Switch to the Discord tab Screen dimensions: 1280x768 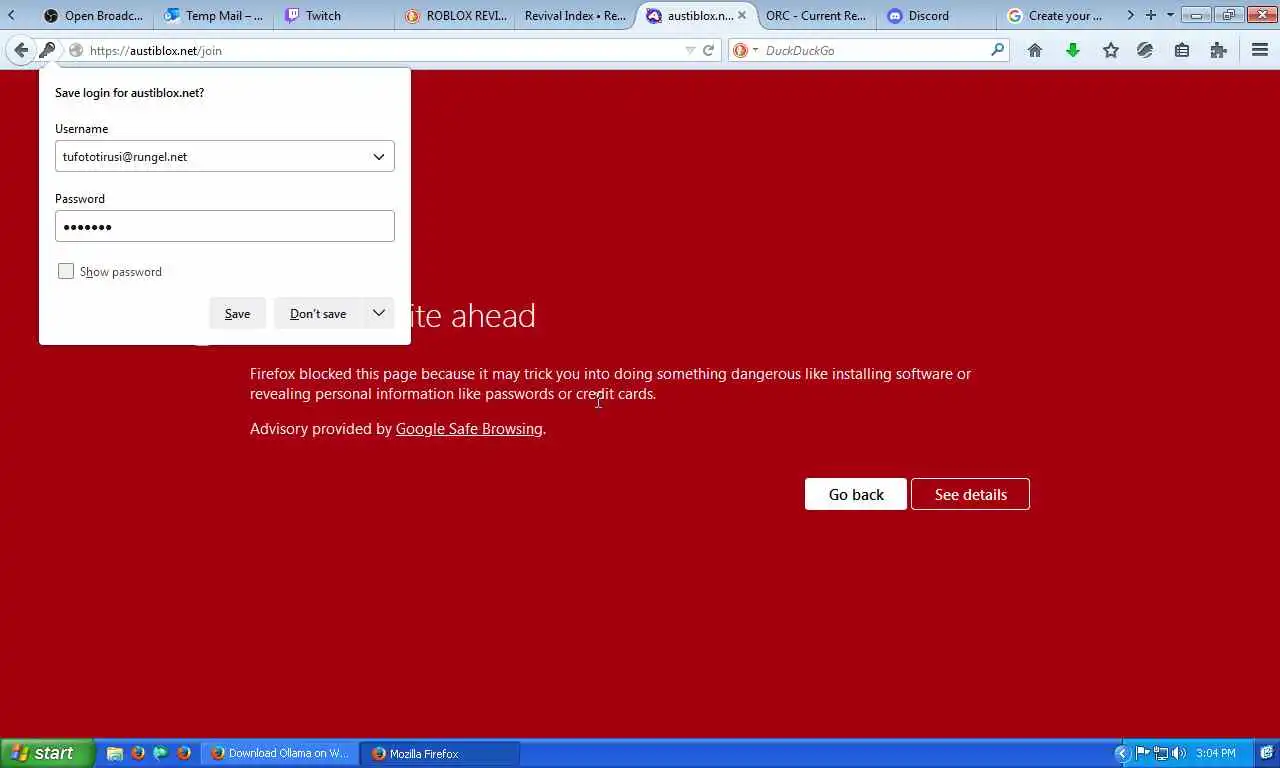[x=936, y=15]
